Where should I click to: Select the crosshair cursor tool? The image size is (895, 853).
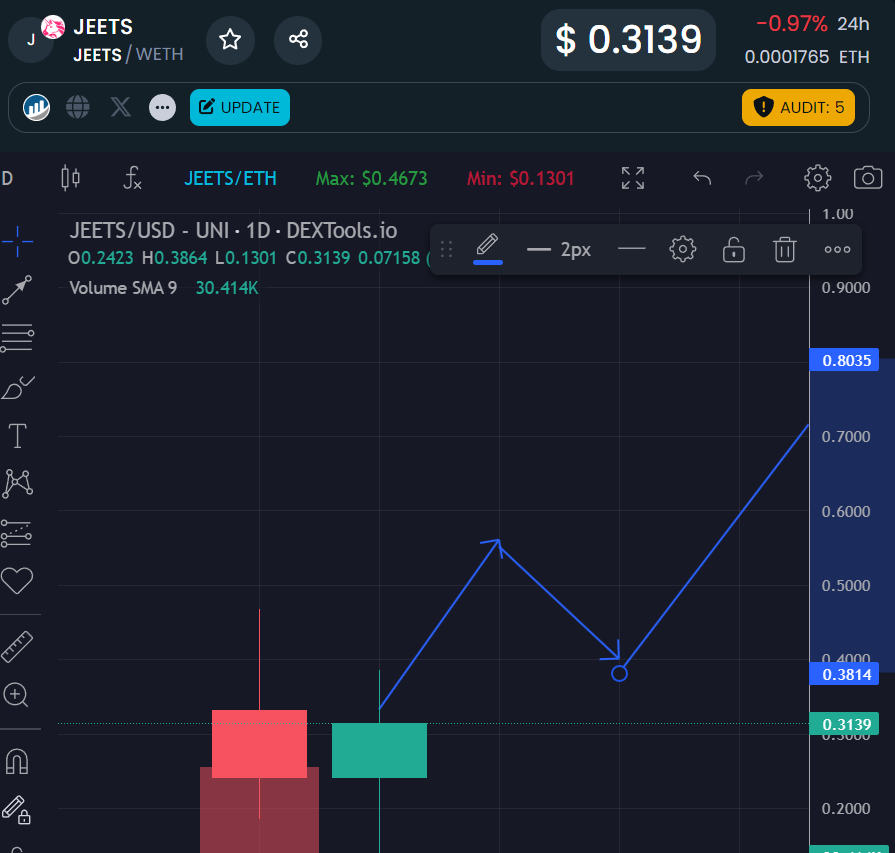pos(17,242)
